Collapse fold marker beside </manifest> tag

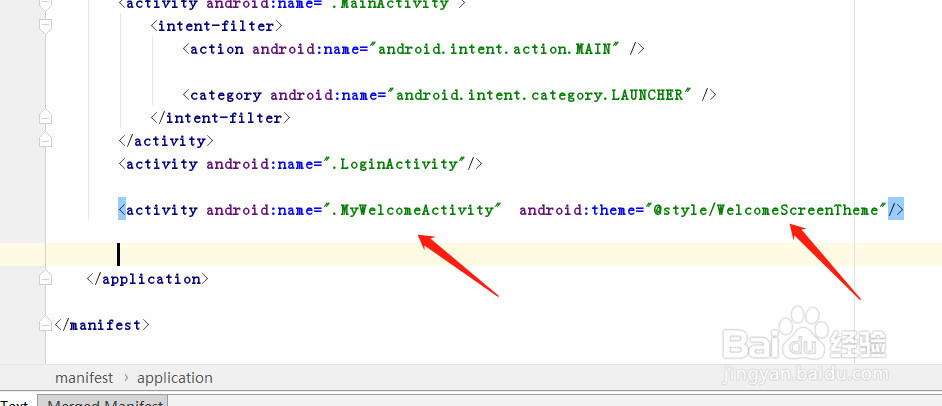pos(45,325)
